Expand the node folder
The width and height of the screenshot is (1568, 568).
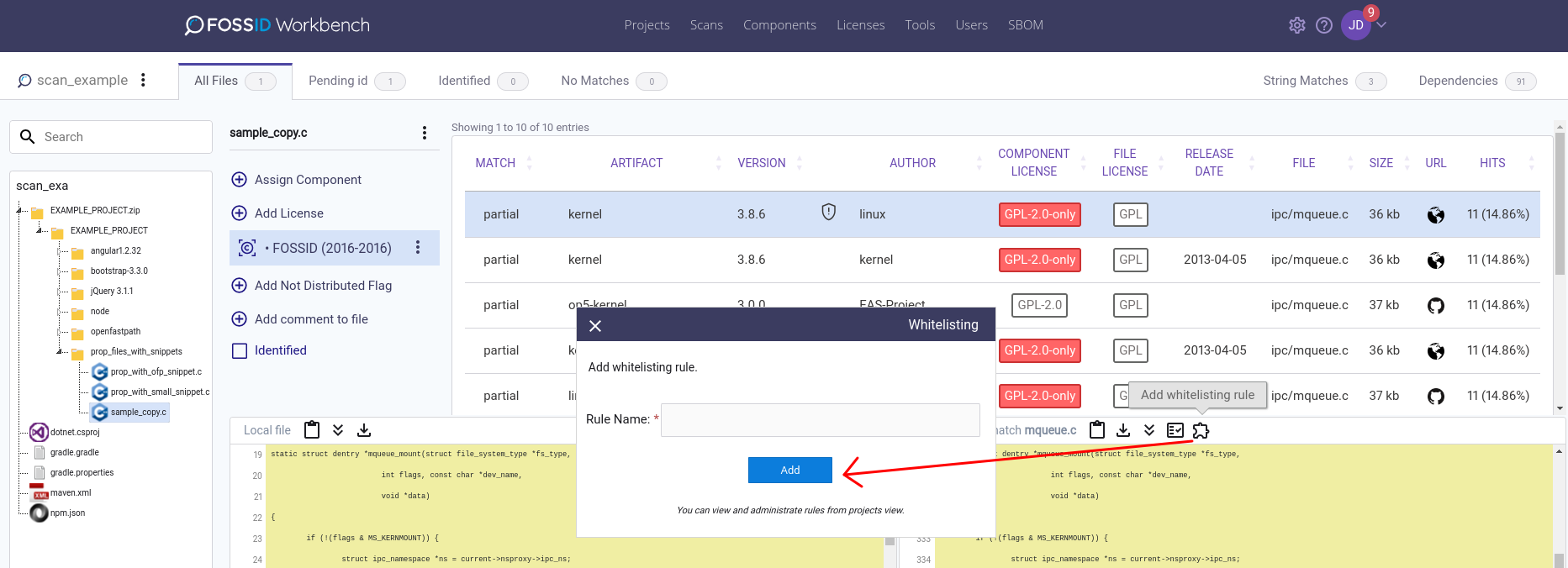tap(60, 311)
